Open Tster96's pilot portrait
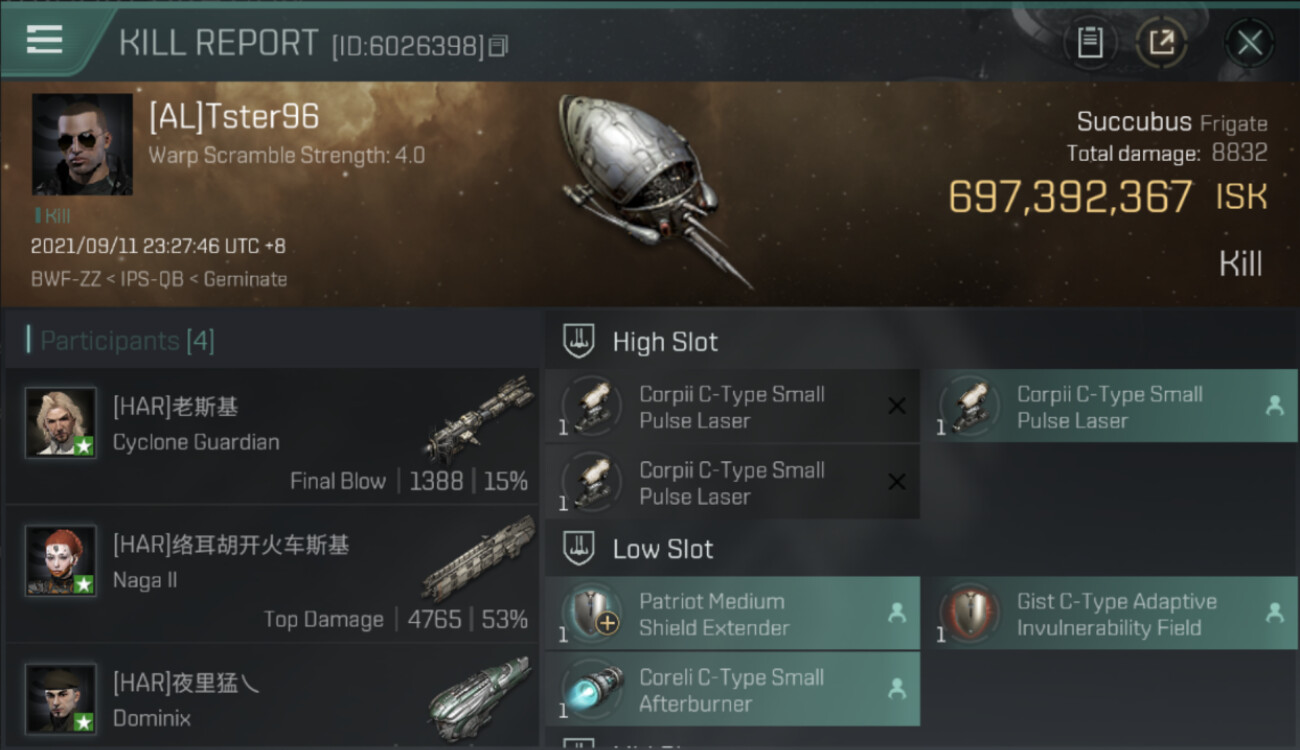This screenshot has height=750, width=1300. click(82, 144)
